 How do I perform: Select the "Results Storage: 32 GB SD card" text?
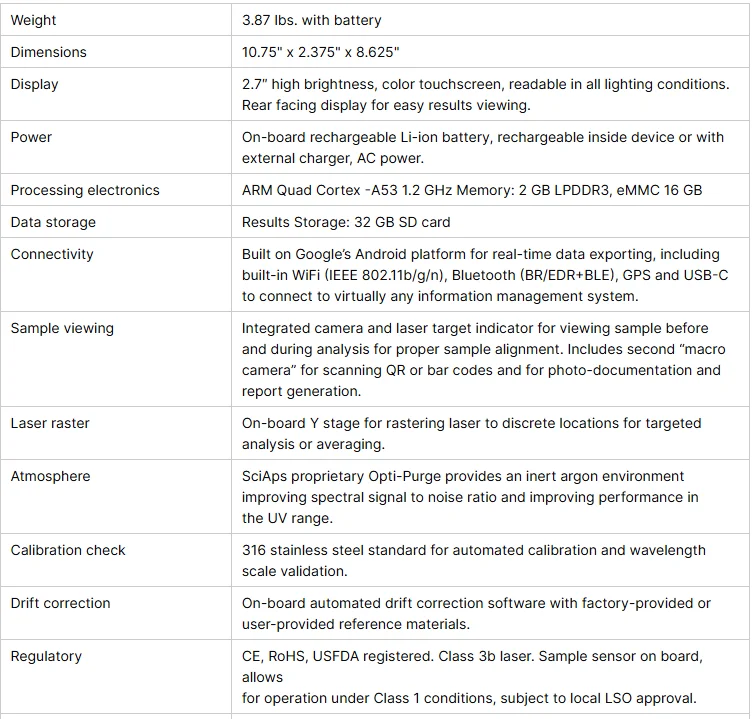tap(346, 222)
